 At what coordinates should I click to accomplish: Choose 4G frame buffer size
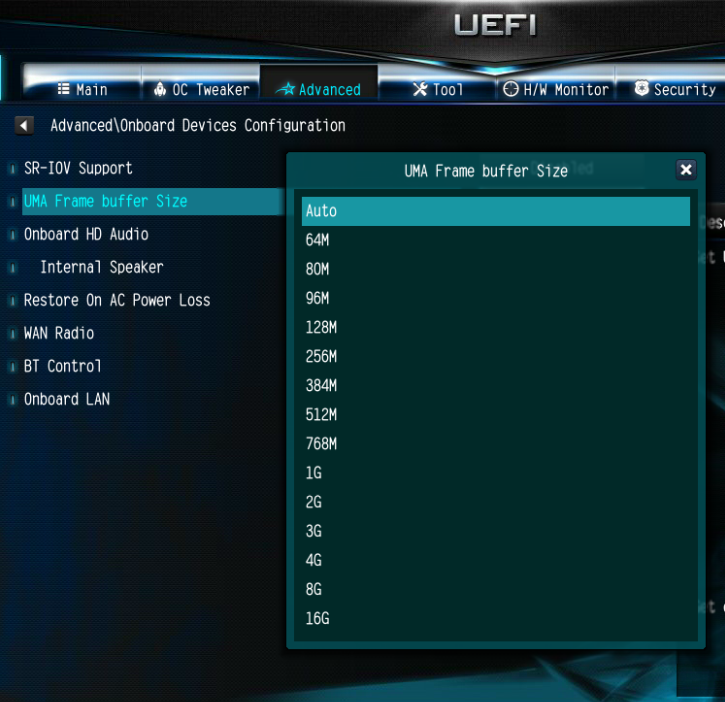[x=496, y=560]
